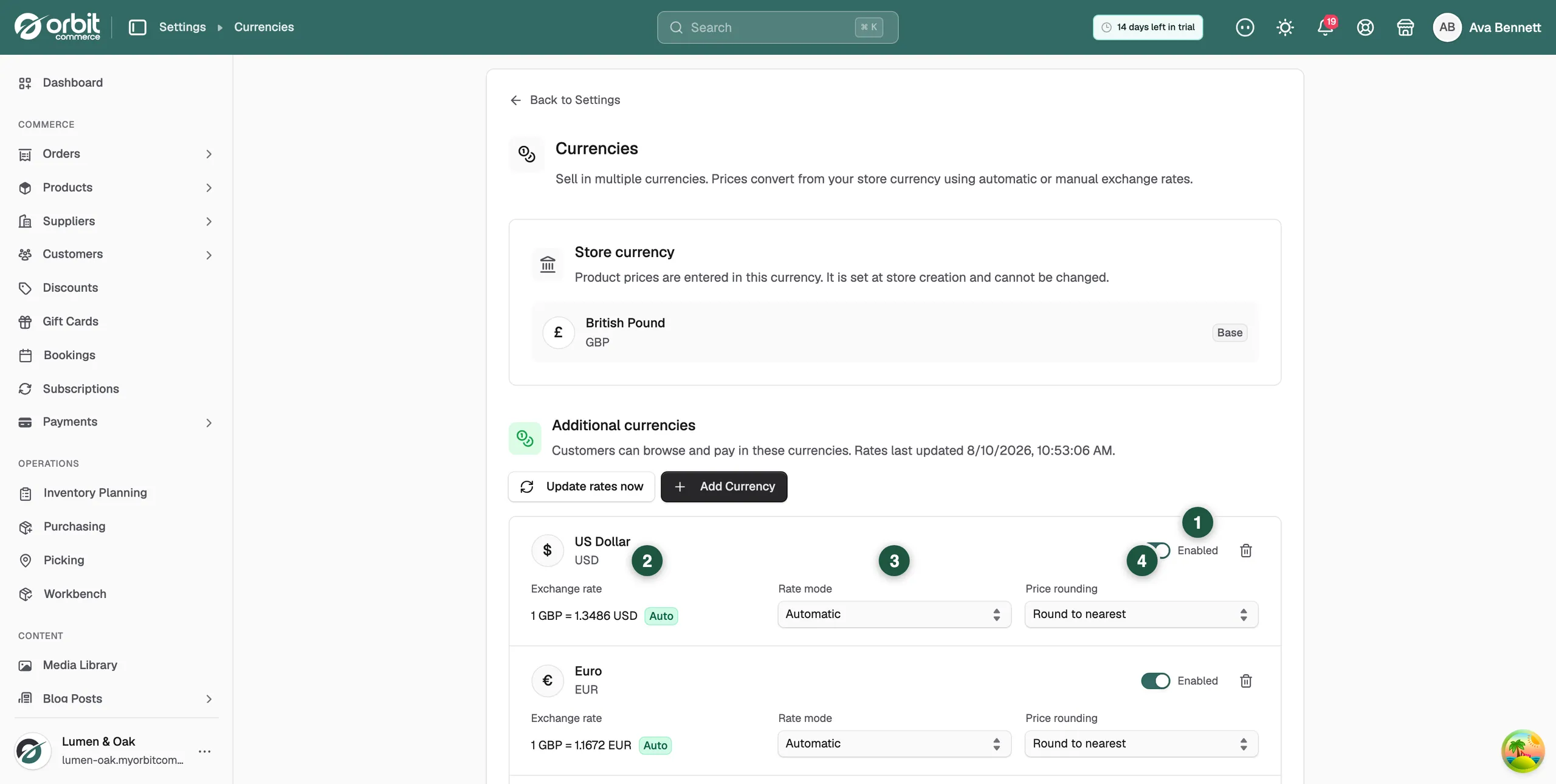The image size is (1556, 784).
Task: Click the Base badge on British Pound
Action: click(x=1230, y=332)
